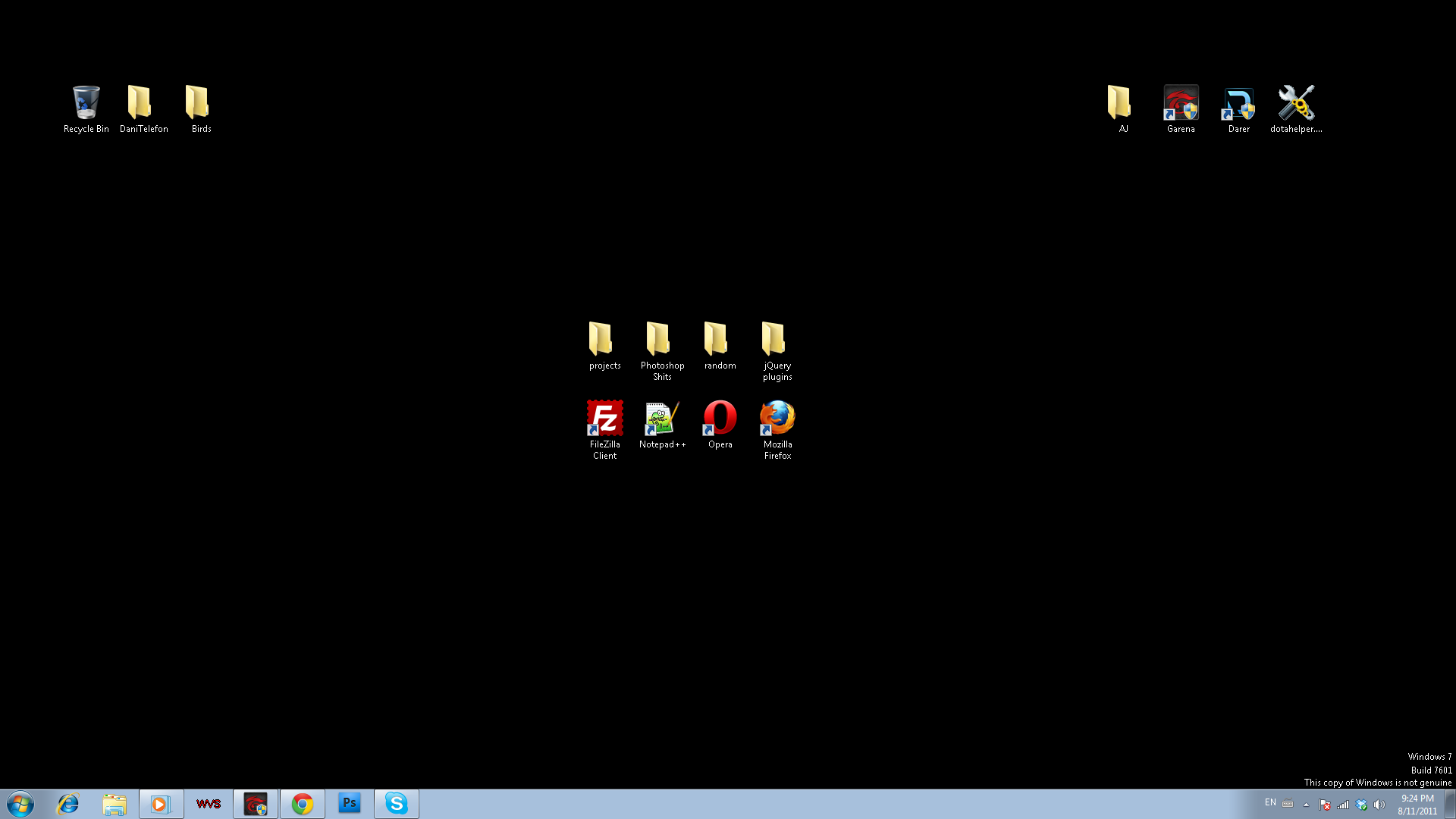Select the Garena shortcut on the desktop
The image size is (1456, 819).
coord(1181,109)
